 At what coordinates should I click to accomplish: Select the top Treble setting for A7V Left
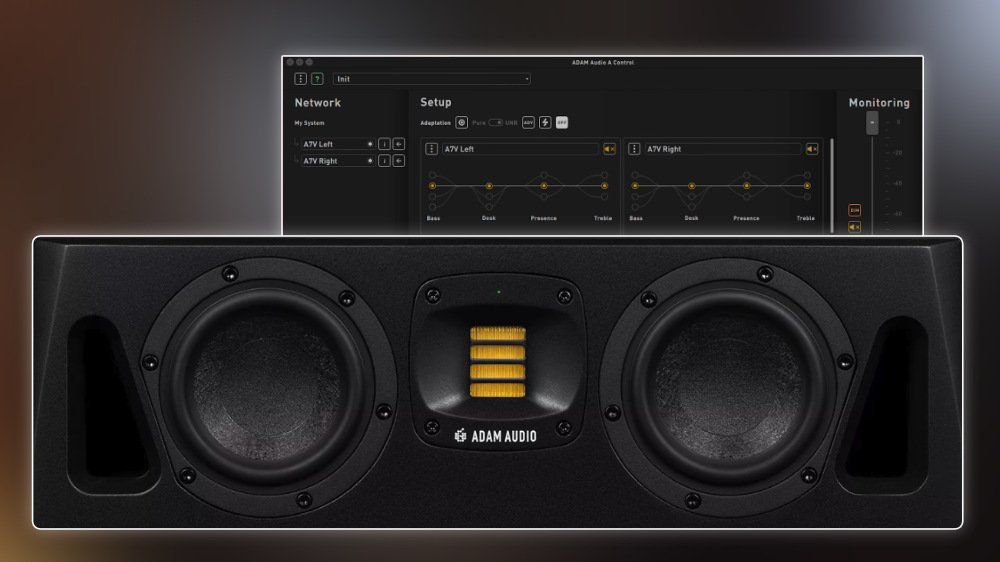(x=604, y=175)
